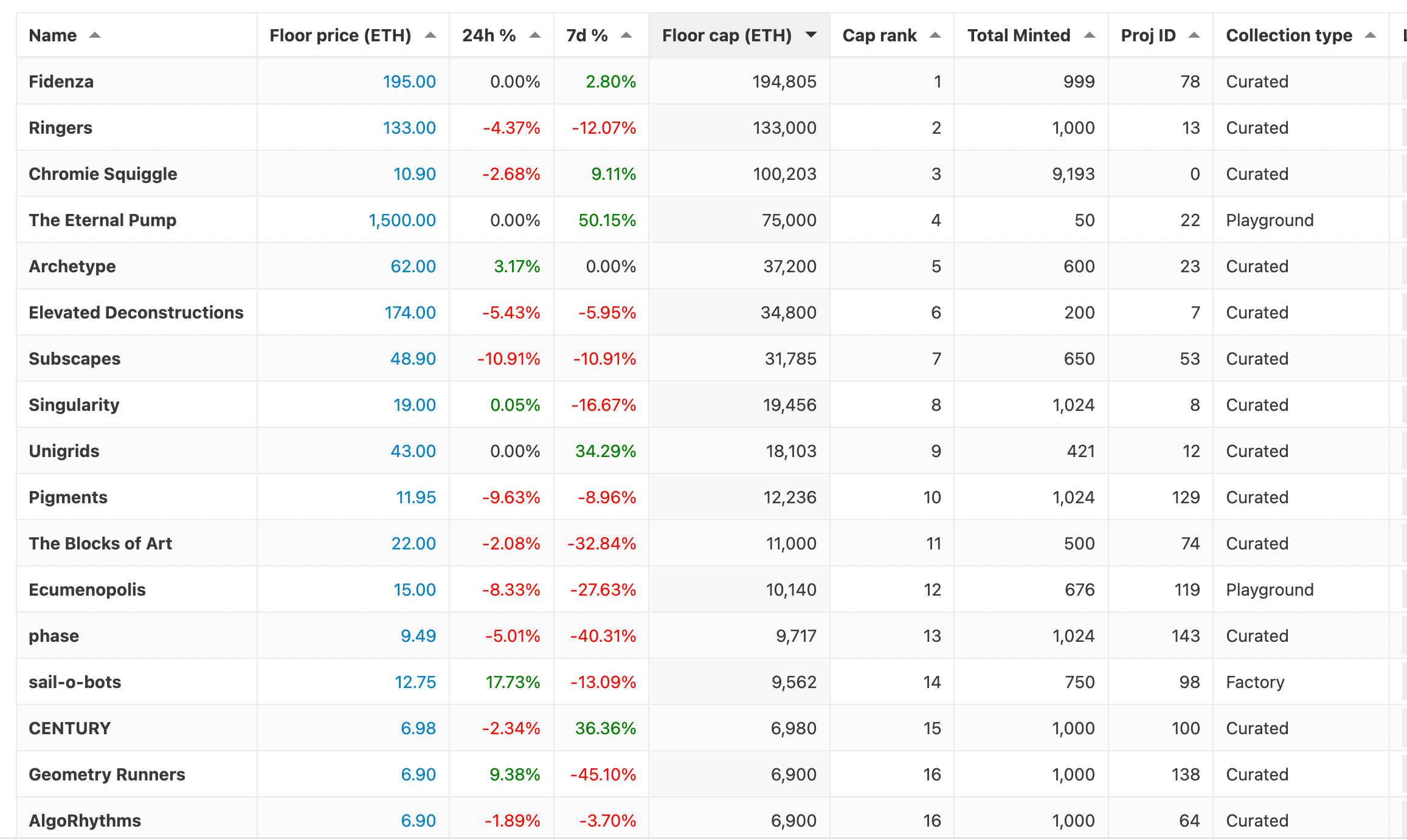Viewport: 1407px width, 840px height.
Task: Click the sort arrow beside Name header
Action: pos(94,35)
